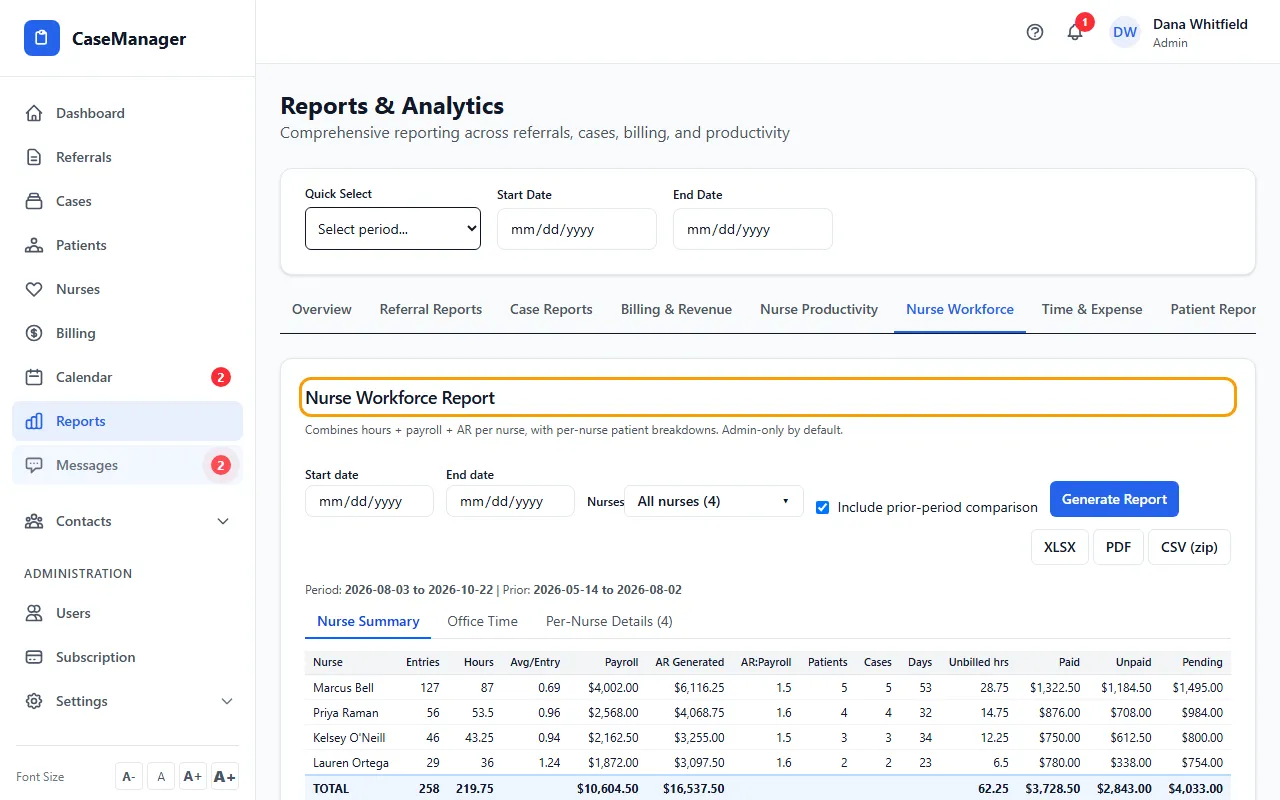
Task: Click the DW user avatar
Action: coord(1125,32)
